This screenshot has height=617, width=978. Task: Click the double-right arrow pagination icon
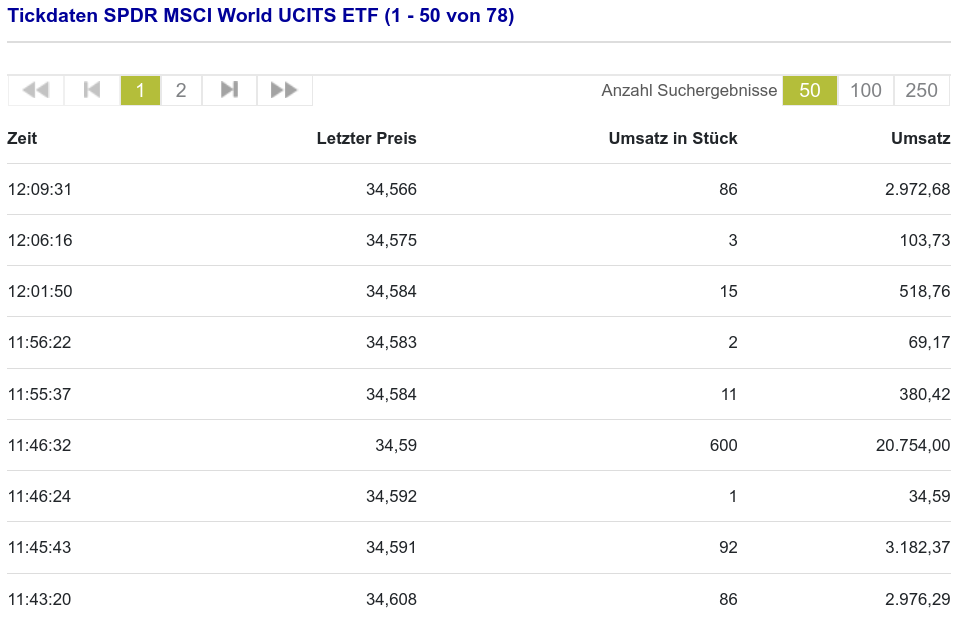(x=285, y=90)
